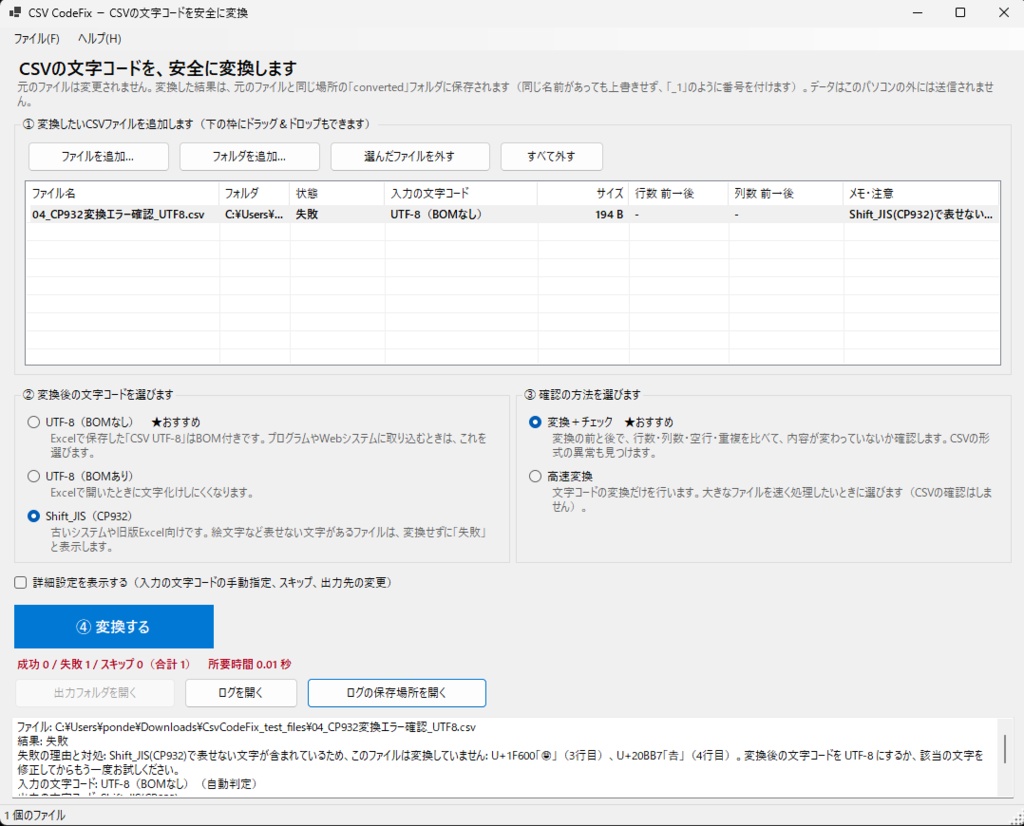Sort by ファイル名 column header
This screenshot has height=826, width=1024.
[x=122, y=193]
